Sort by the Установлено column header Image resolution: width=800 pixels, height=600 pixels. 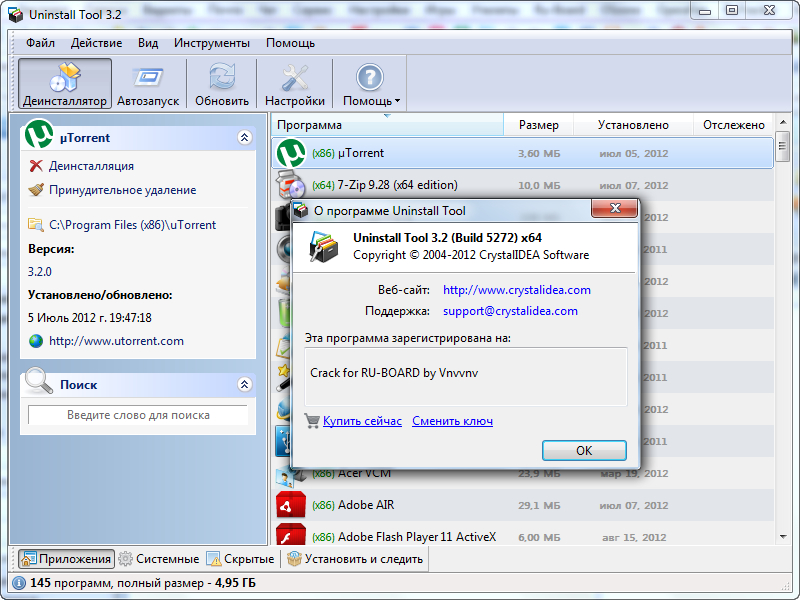click(x=633, y=125)
